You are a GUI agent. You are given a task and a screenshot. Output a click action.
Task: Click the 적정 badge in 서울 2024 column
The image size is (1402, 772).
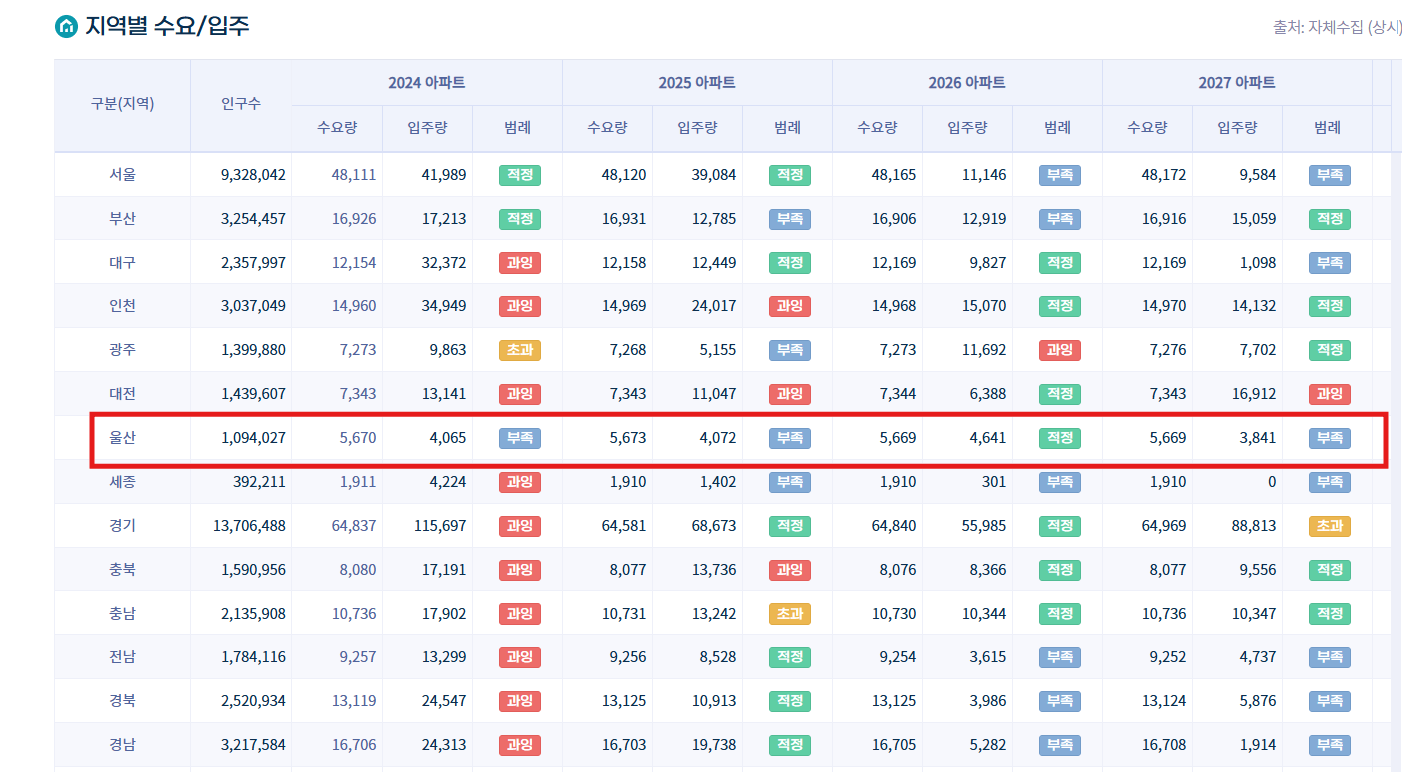(x=520, y=175)
